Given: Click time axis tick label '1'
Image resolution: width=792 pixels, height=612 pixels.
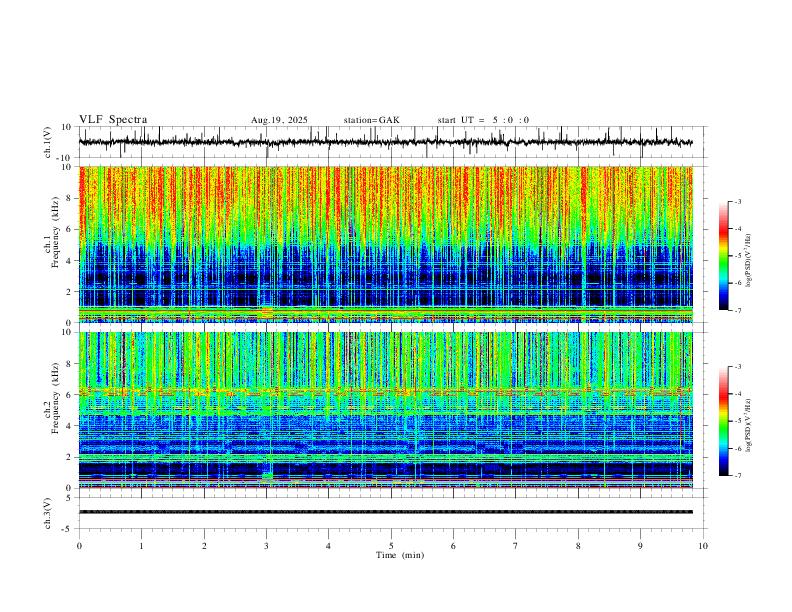Looking at the screenshot, I should point(142,546).
